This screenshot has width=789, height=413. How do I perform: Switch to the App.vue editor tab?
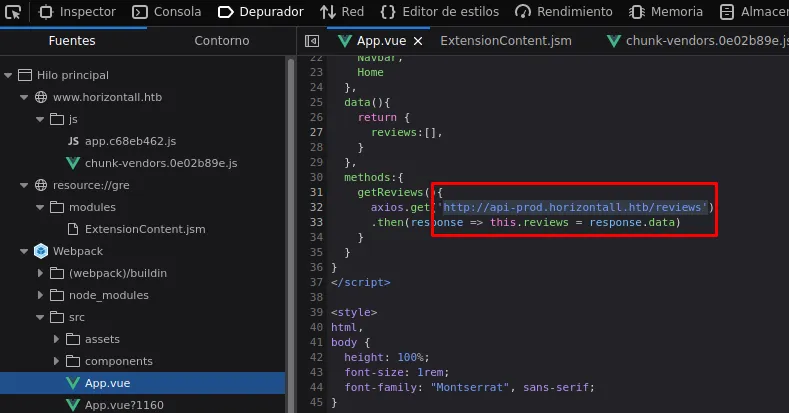coord(379,41)
